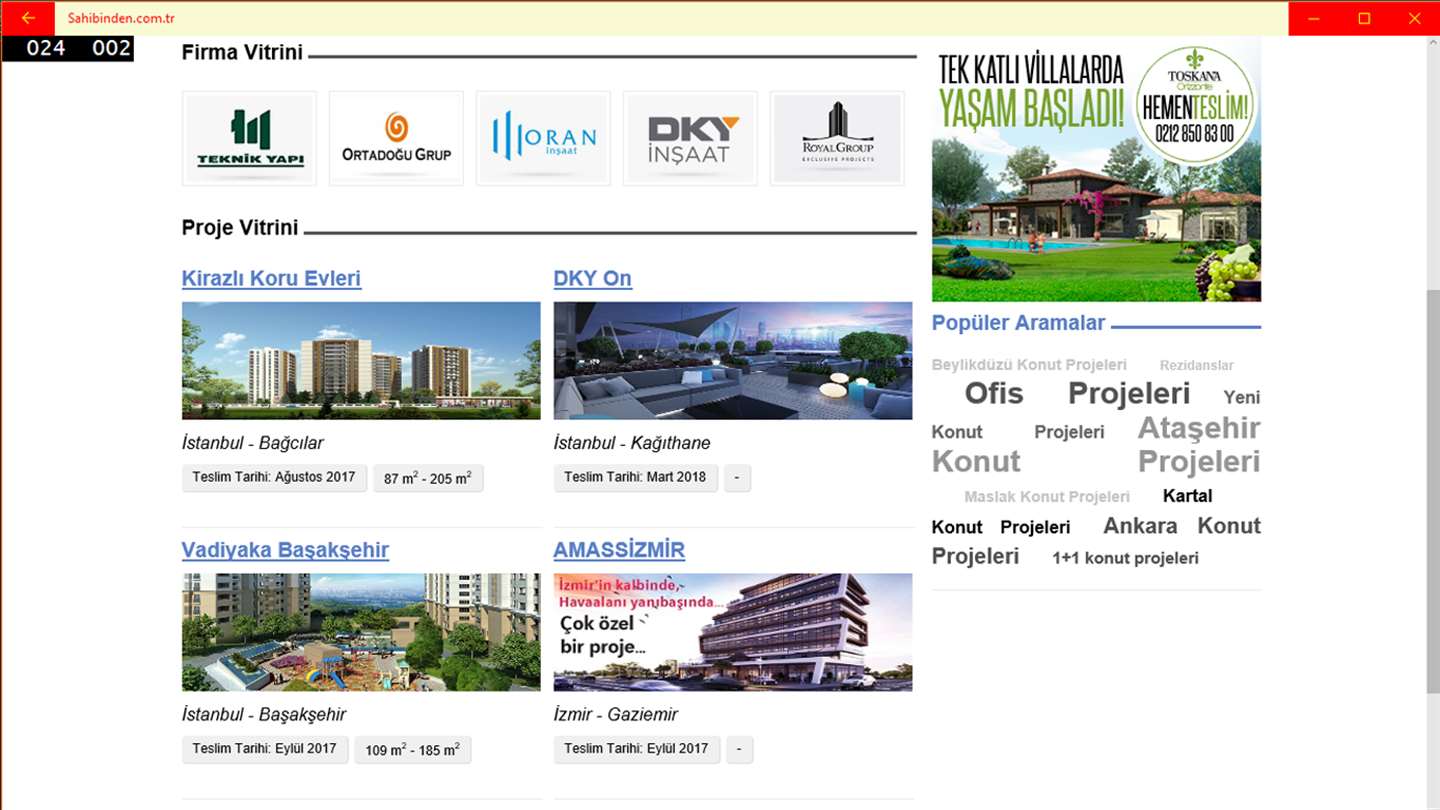
Task: Search popular term Ofis Projeleri
Action: (x=1077, y=393)
